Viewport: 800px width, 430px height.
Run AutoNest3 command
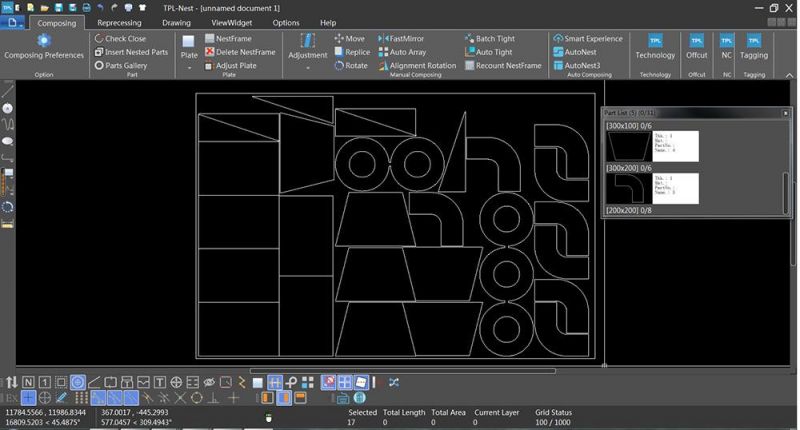point(577,65)
